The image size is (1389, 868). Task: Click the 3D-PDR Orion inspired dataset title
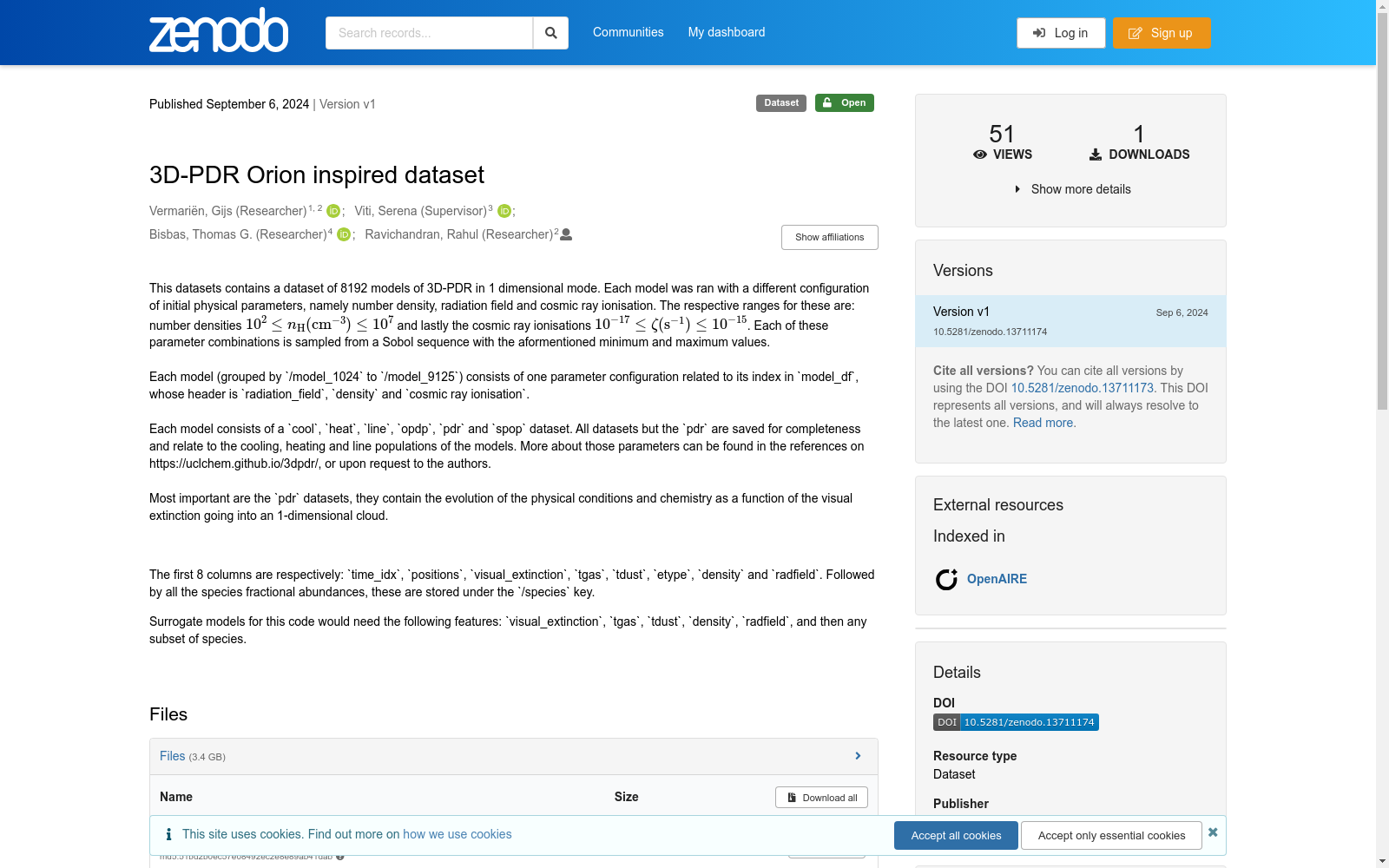click(317, 174)
